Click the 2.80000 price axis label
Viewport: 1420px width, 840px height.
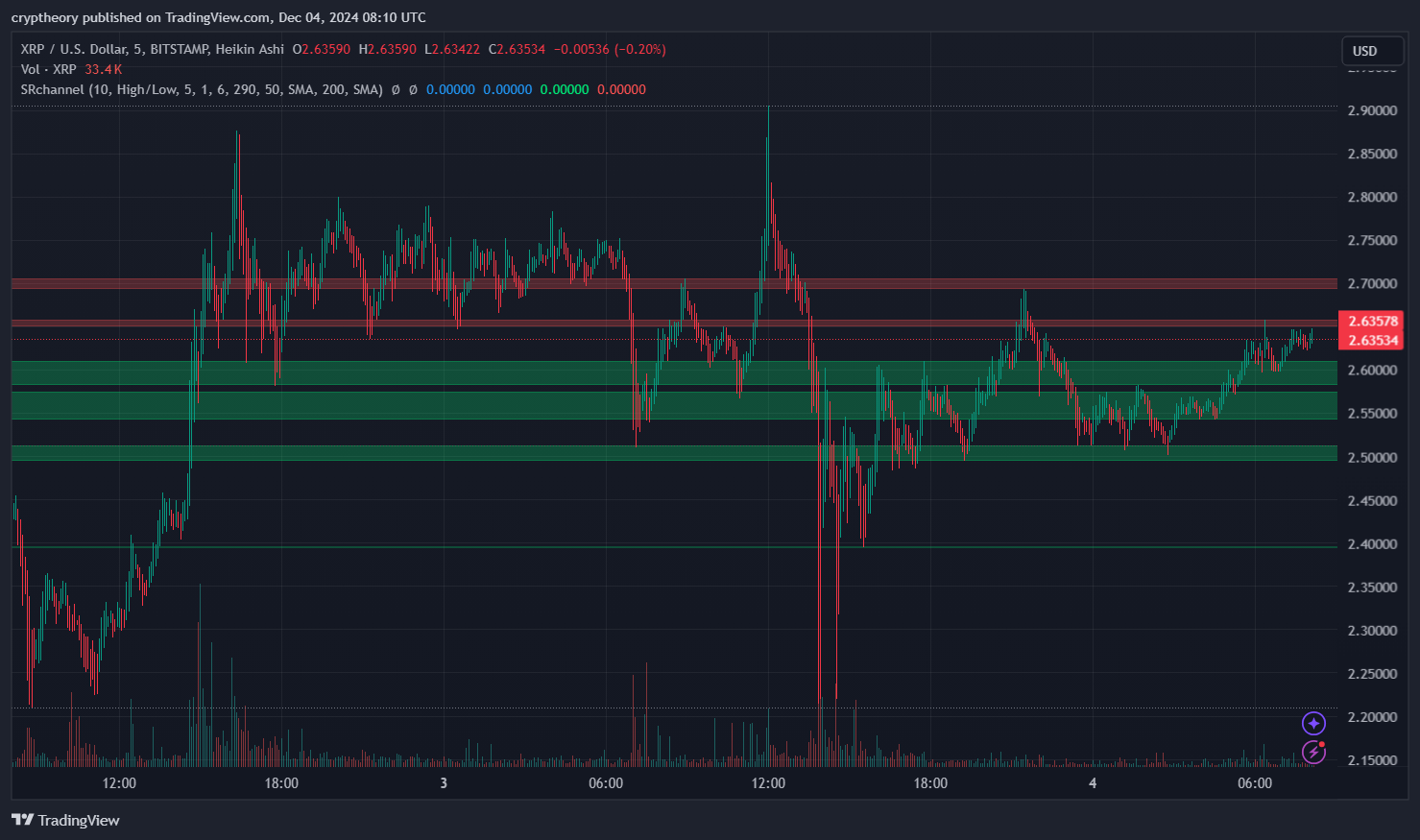click(x=1372, y=197)
